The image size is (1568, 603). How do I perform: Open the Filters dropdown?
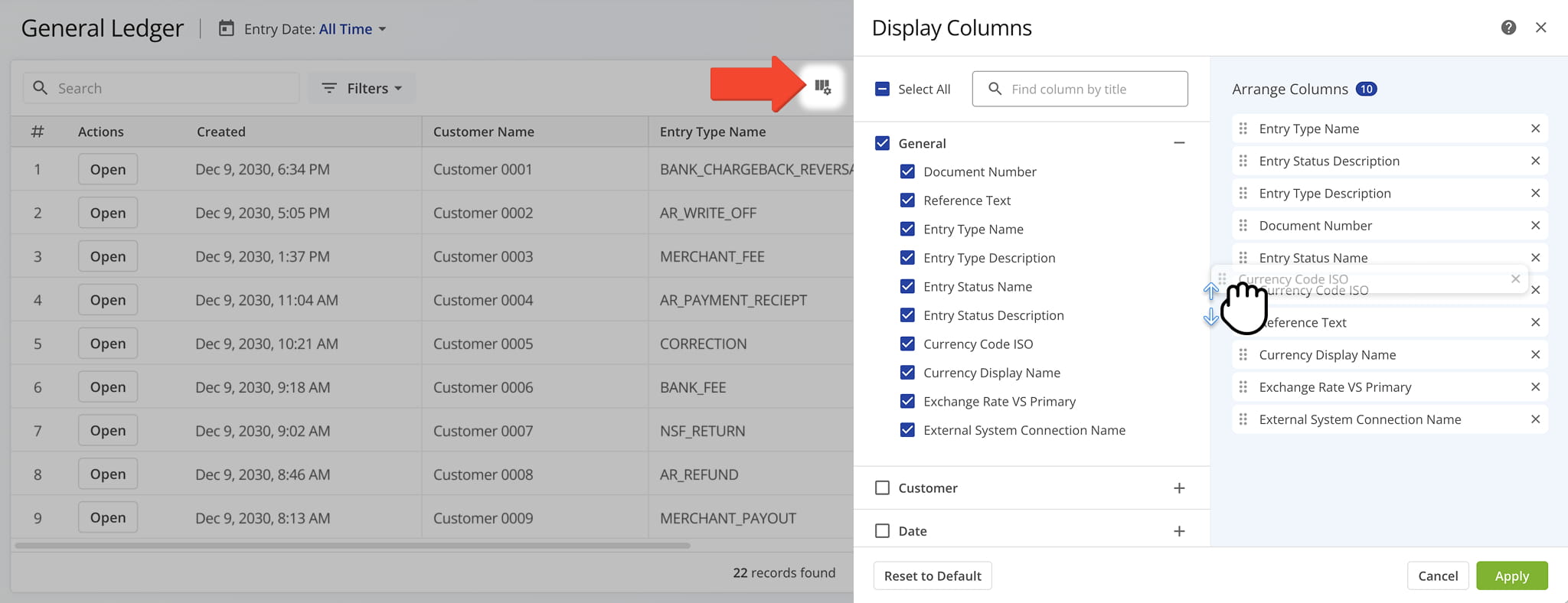[362, 88]
